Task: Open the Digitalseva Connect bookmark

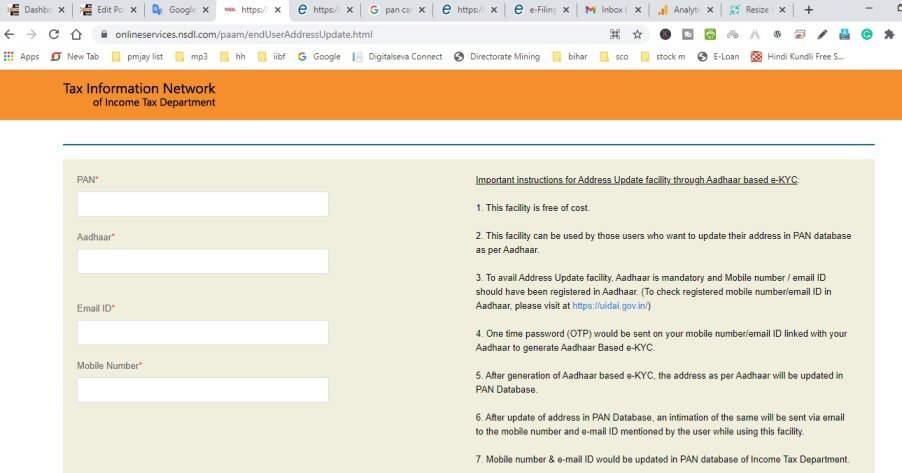Action: (398, 56)
